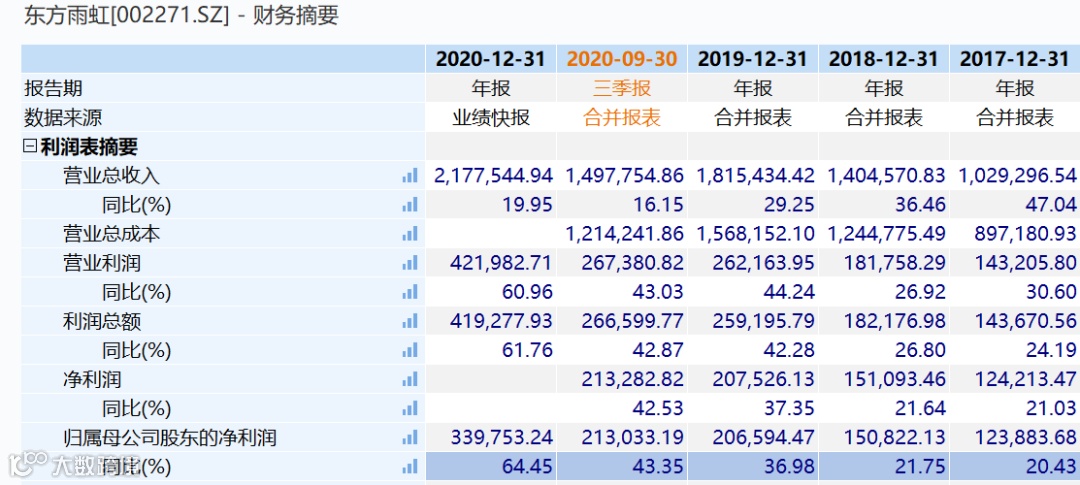Screen dimensions: 1080x485
Task: Select the 归属母公司股东的净利润 row label
Action: click(169, 437)
